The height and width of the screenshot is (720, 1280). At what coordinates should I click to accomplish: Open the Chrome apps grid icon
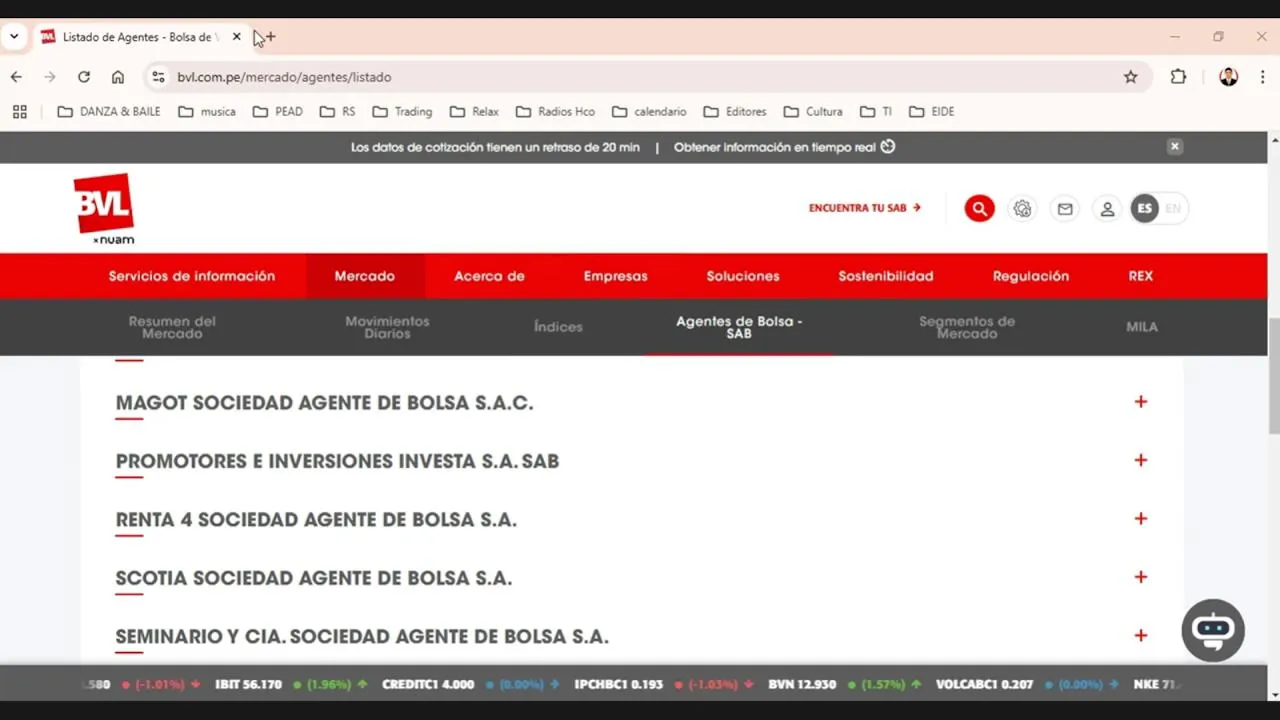(x=19, y=112)
